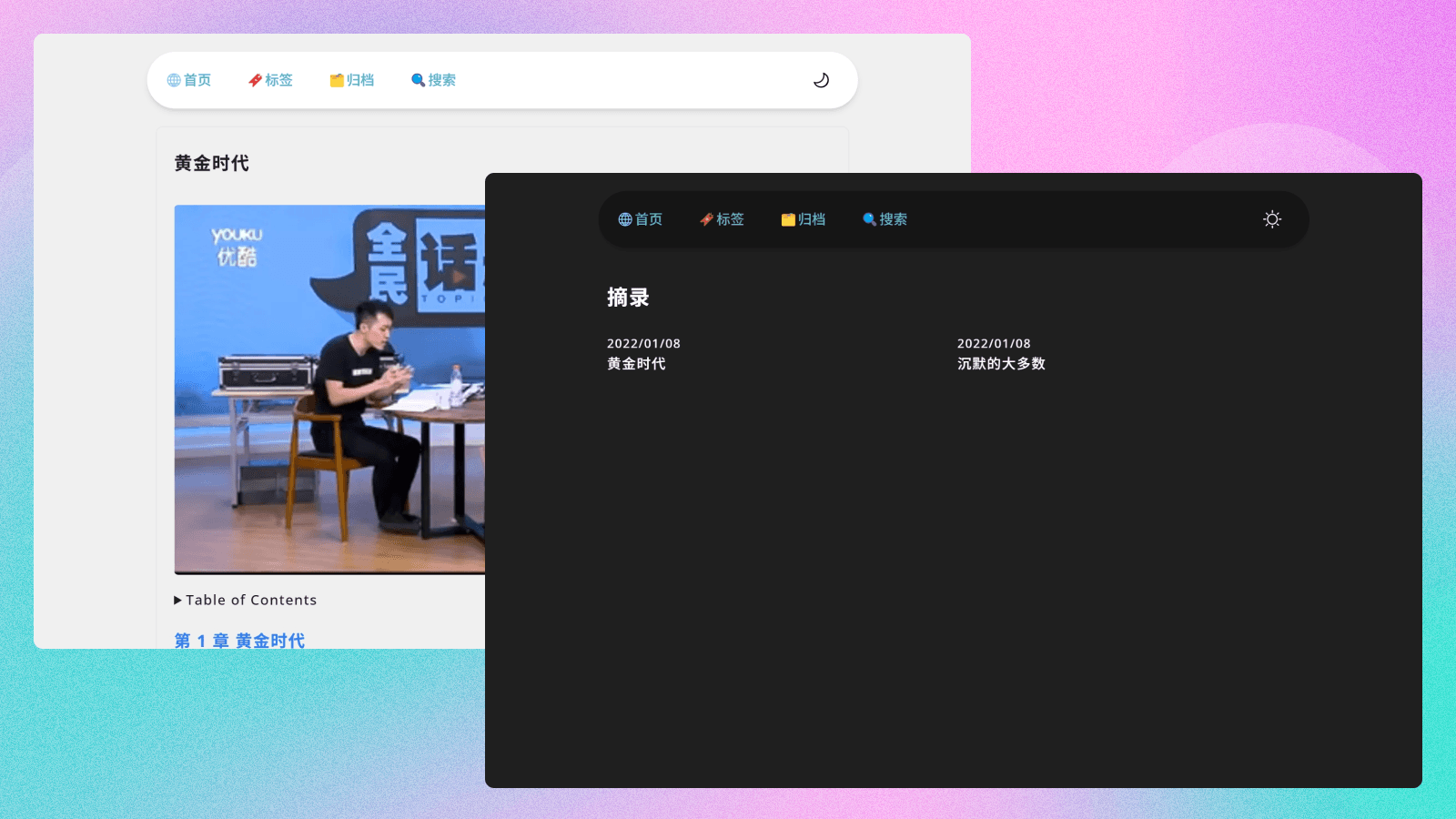Open the 黄金时代 post in the dark list
Screen dimensions: 1456x819
(x=636, y=364)
